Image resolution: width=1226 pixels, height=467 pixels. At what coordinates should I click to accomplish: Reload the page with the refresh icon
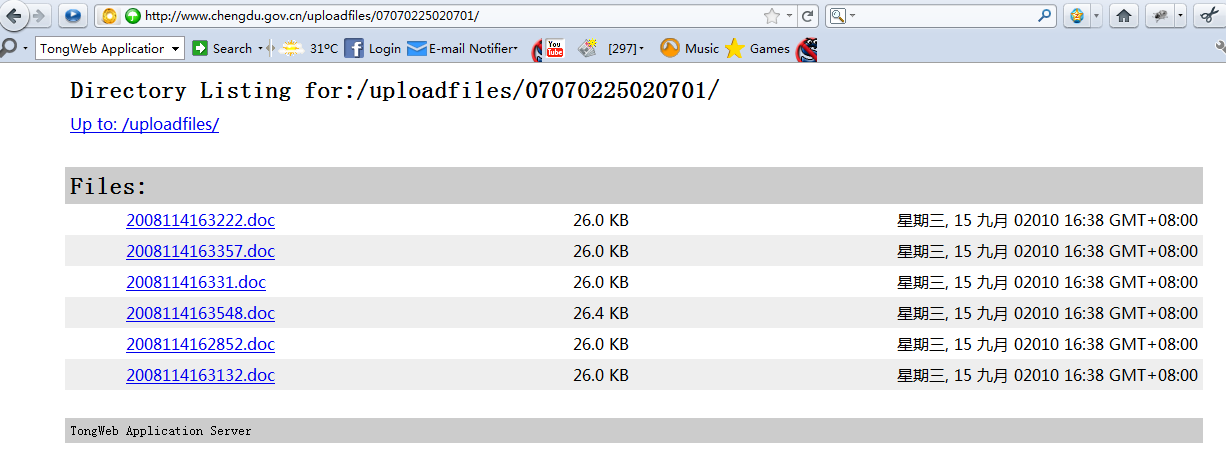click(x=807, y=15)
